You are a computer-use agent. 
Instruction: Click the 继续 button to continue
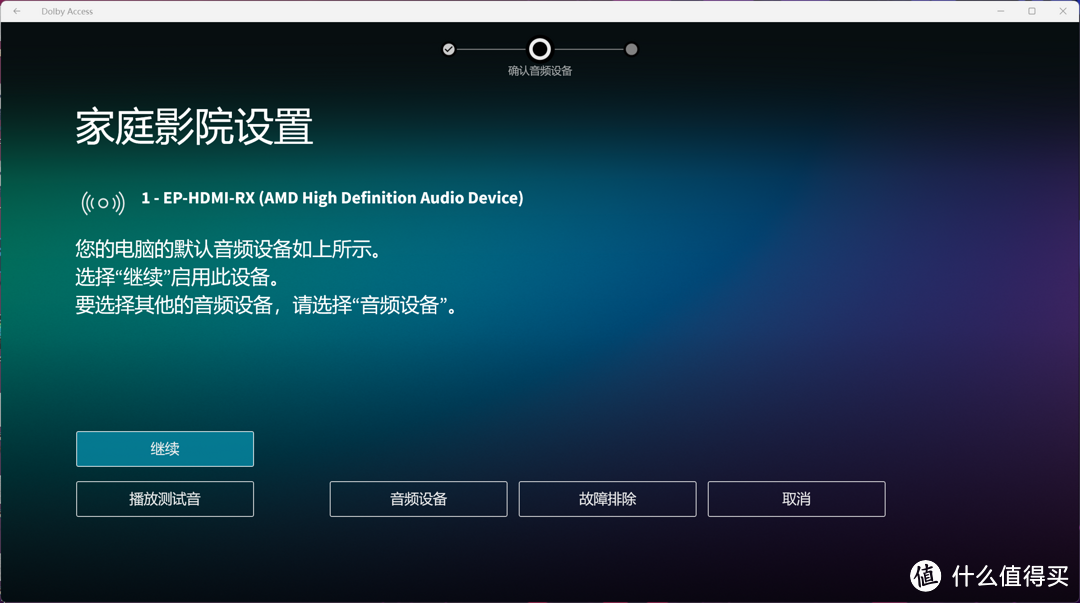point(165,449)
